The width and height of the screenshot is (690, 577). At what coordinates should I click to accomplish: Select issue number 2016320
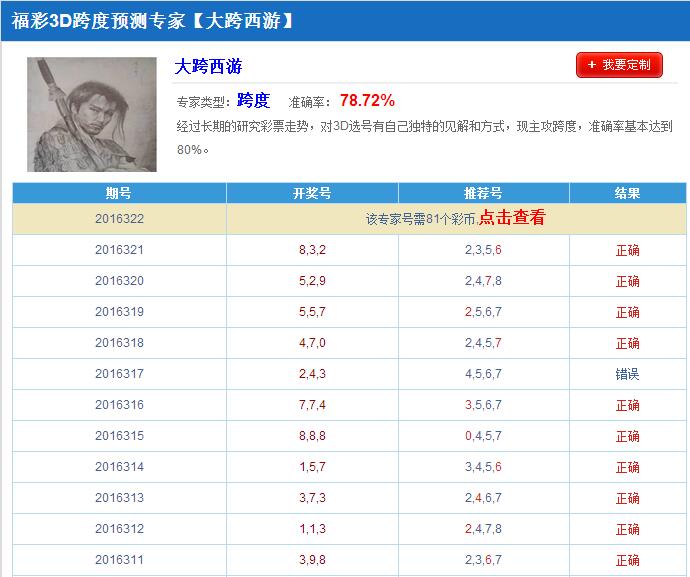point(119,281)
